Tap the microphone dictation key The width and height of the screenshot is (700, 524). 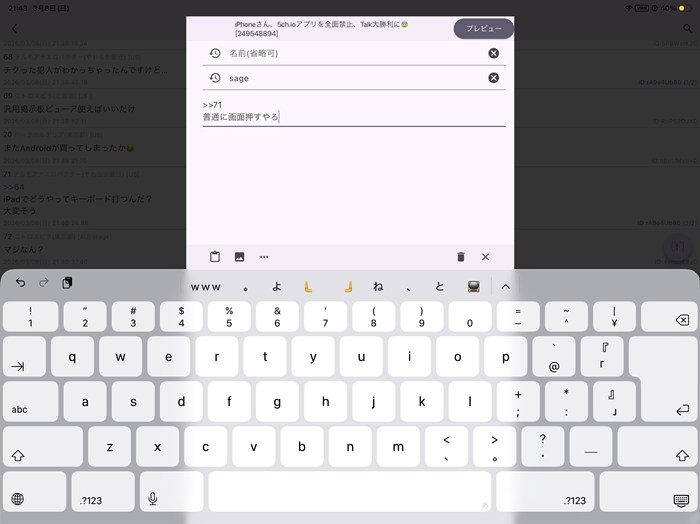coord(153,499)
